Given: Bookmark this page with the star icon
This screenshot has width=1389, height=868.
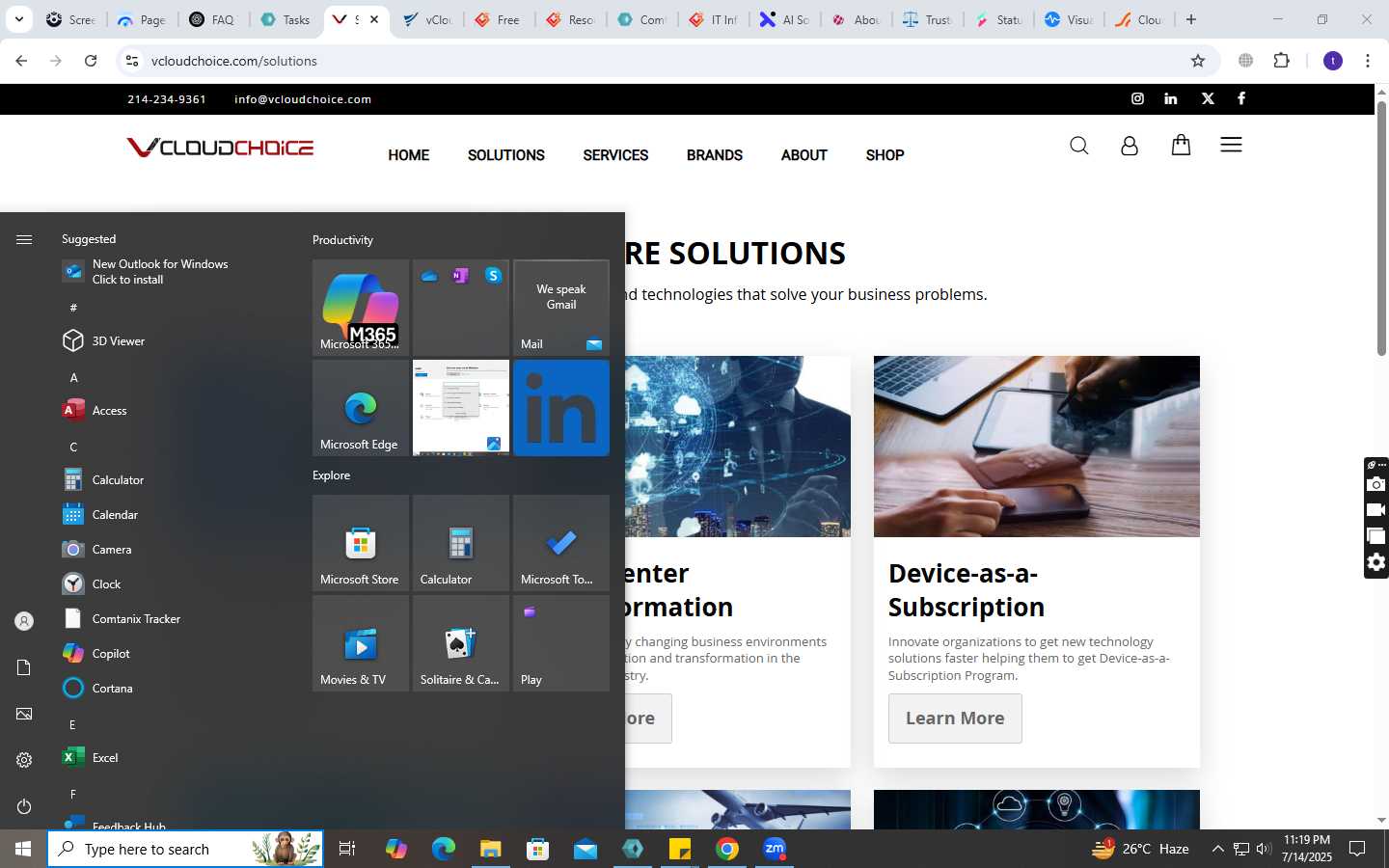Looking at the screenshot, I should pos(1198,61).
